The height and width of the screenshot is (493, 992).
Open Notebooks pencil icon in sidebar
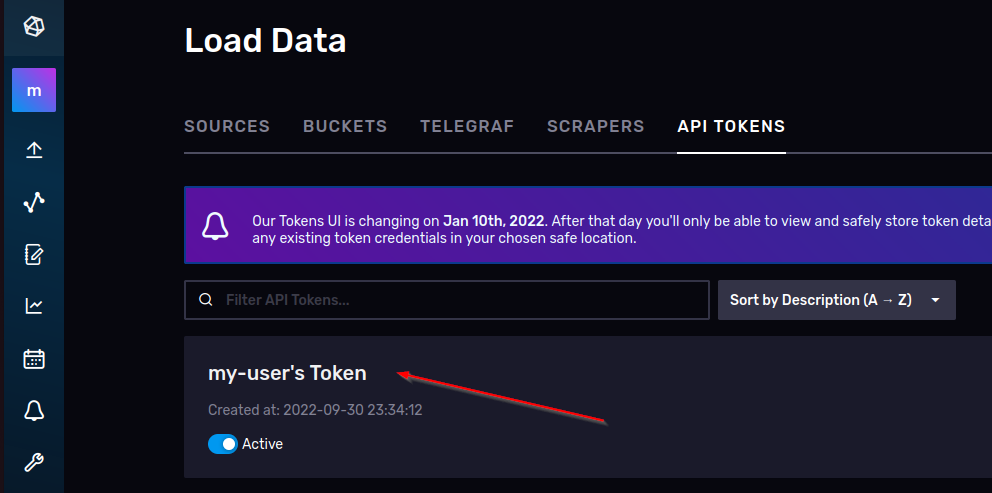(x=34, y=255)
